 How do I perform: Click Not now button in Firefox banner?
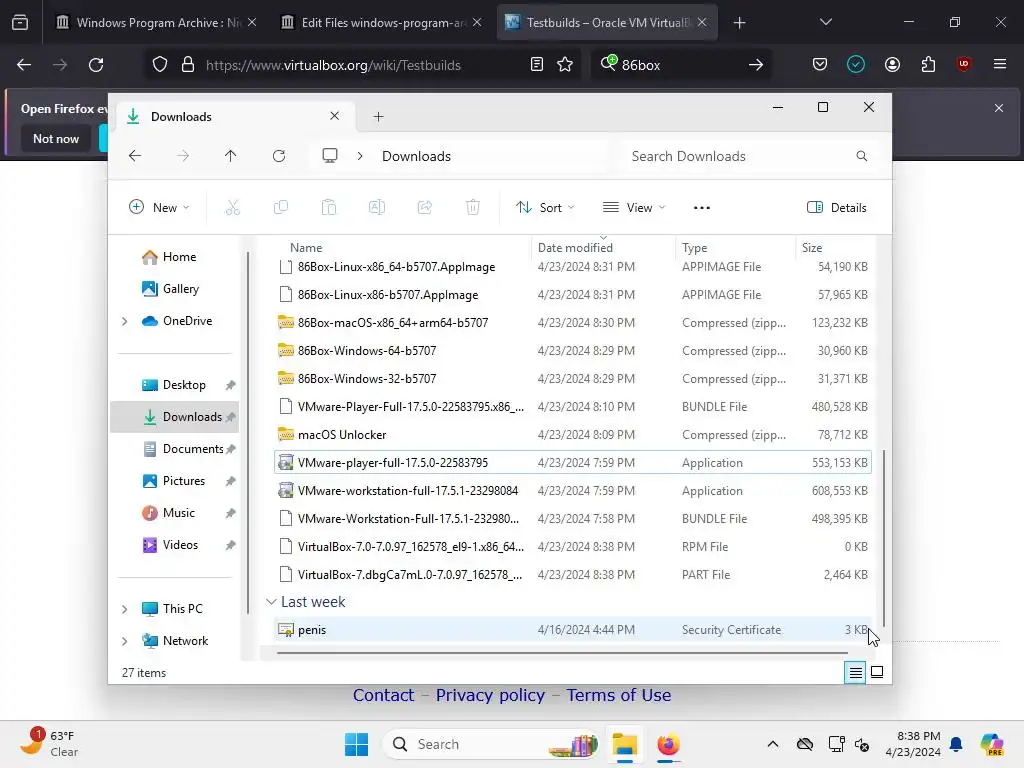56,138
